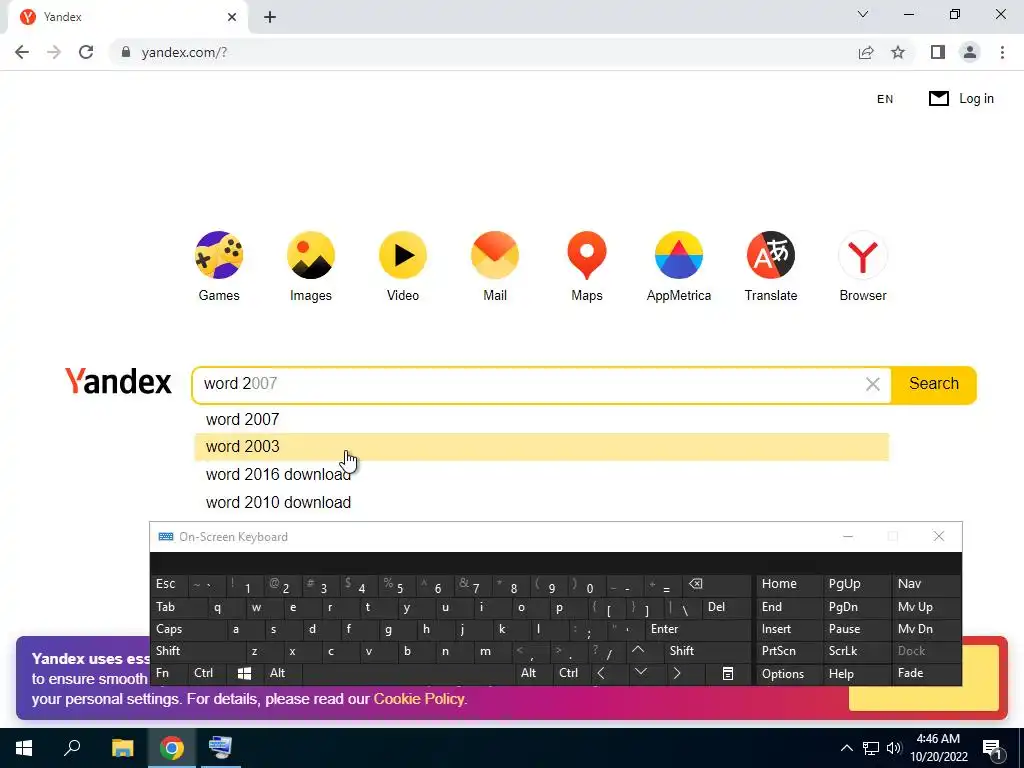Show hidden system tray icons
This screenshot has width=1024, height=768.
click(x=846, y=748)
